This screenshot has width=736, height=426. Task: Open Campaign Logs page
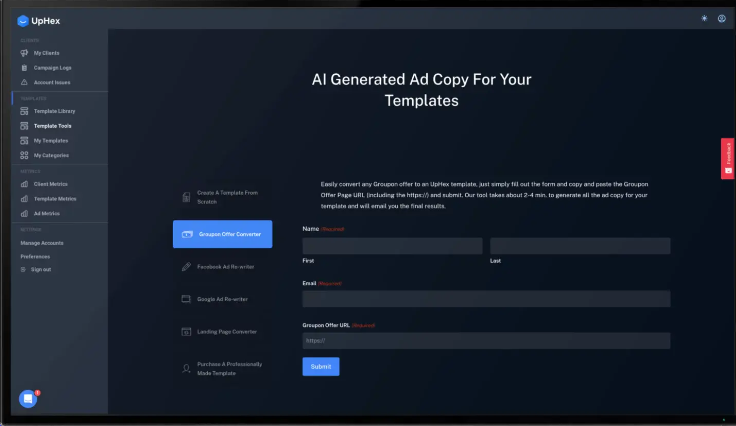[53, 68]
